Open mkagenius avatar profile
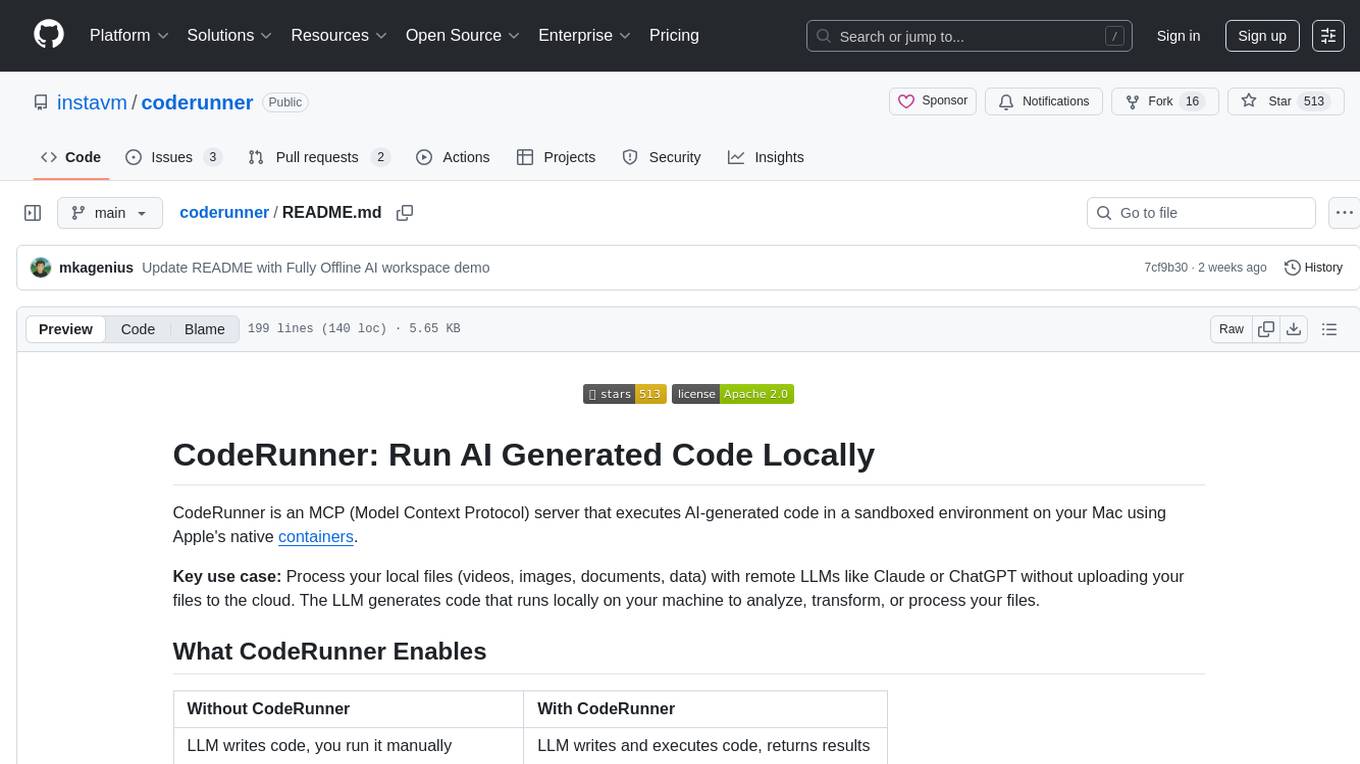1360x764 pixels. 41,267
